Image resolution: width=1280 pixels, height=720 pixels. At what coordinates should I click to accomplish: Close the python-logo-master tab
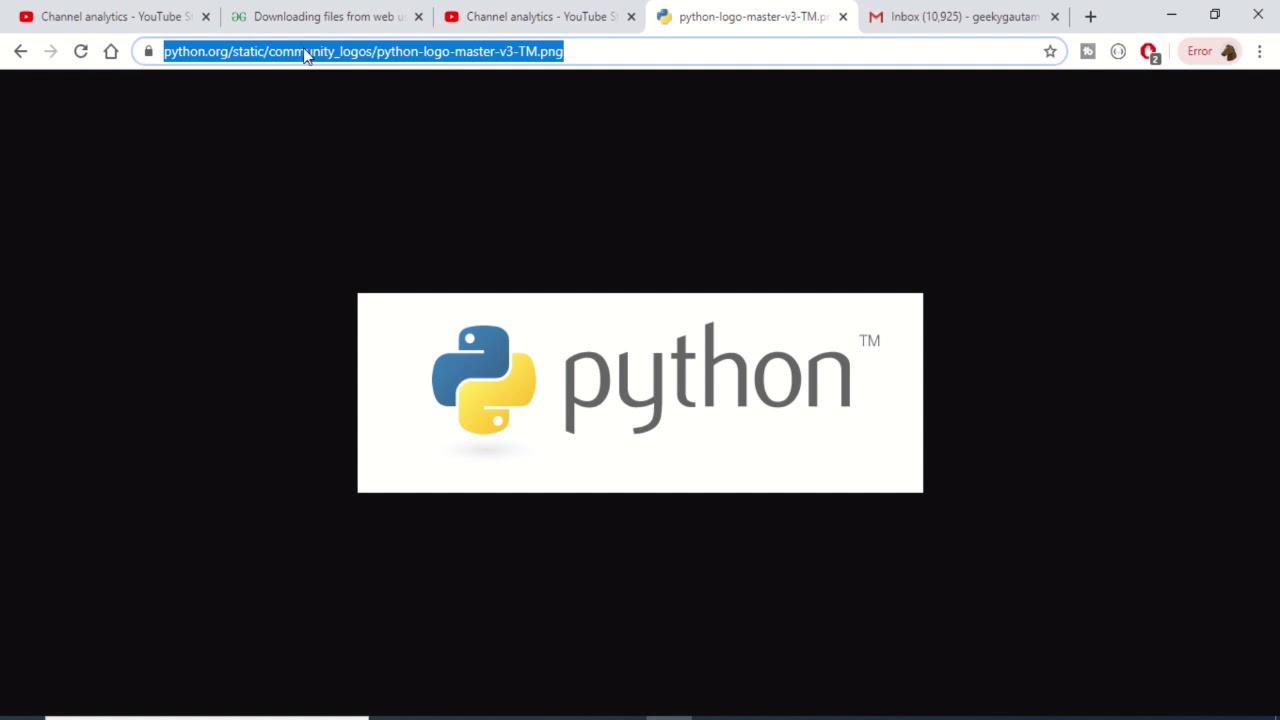click(x=843, y=16)
